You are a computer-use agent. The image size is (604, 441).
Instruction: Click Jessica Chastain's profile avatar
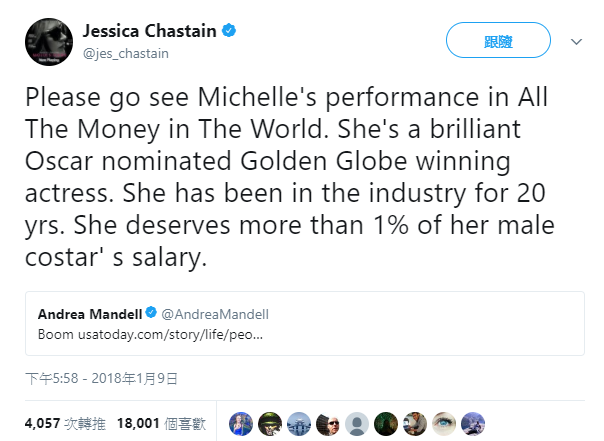[x=49, y=42]
